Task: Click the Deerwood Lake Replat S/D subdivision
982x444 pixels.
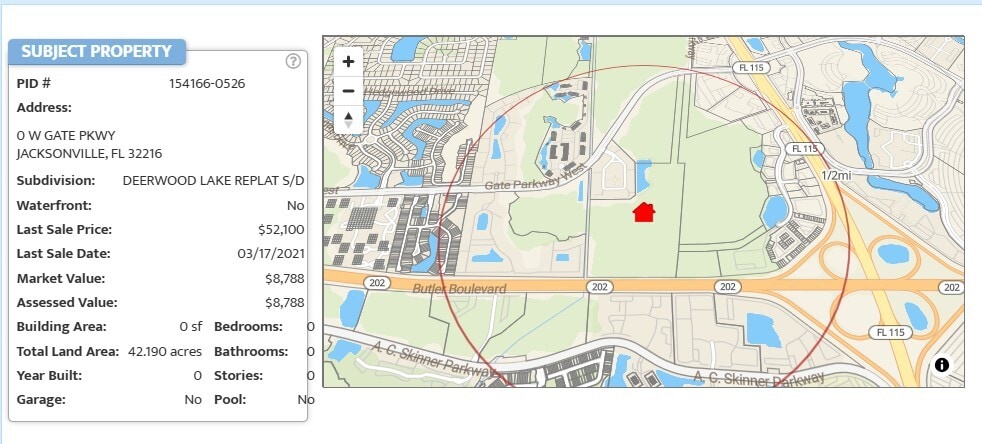Action: [x=214, y=180]
